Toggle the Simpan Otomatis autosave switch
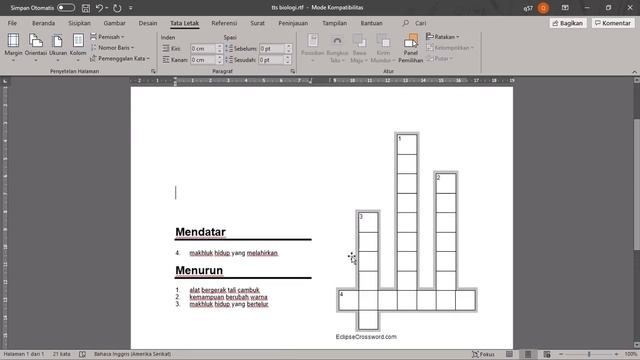This screenshot has width=640, height=360. (x=66, y=8)
